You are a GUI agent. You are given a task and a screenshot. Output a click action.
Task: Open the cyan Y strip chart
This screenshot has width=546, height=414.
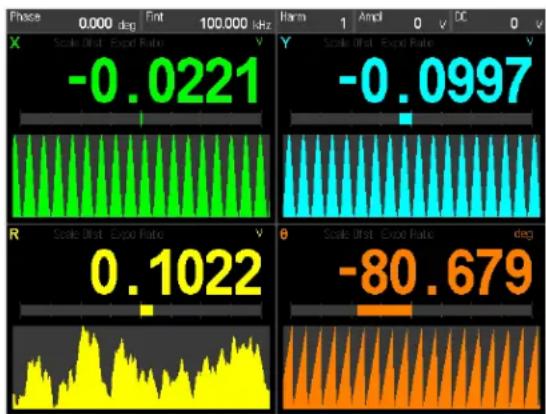coord(412,176)
